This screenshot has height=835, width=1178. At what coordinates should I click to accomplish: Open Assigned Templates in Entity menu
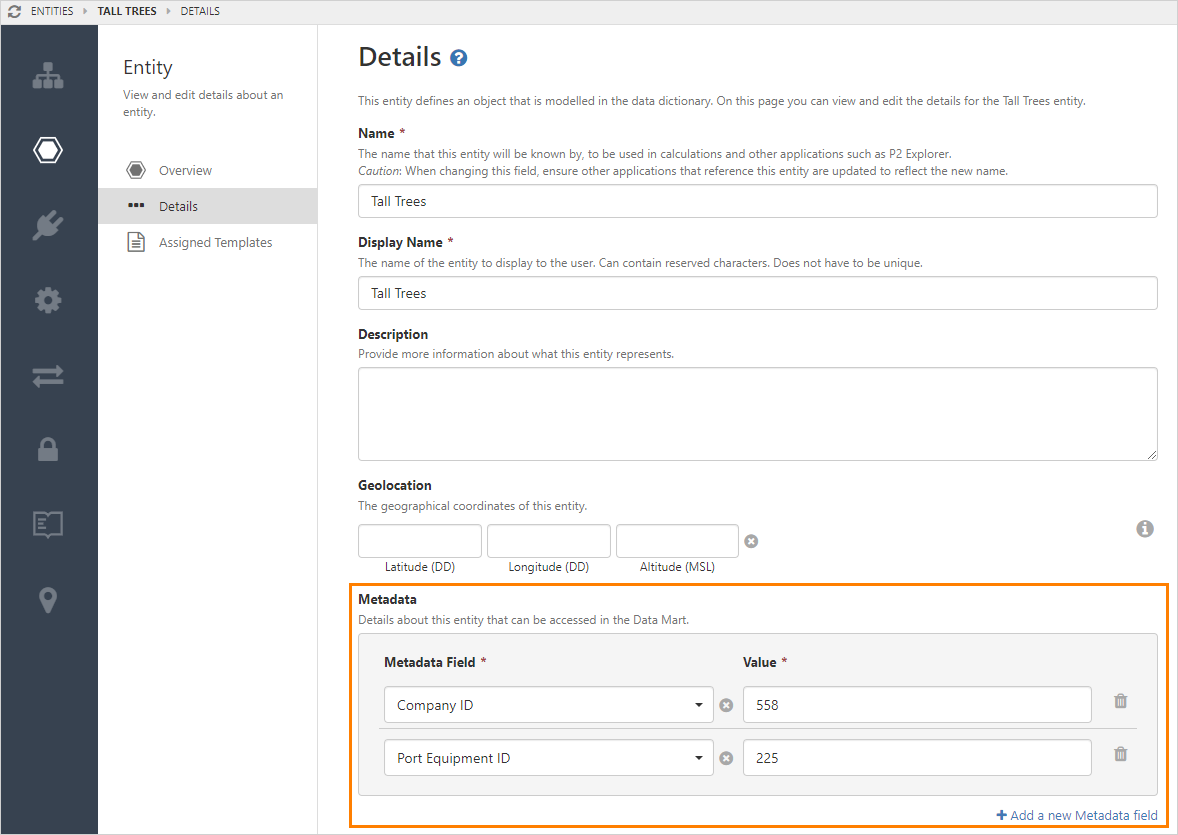pos(215,243)
